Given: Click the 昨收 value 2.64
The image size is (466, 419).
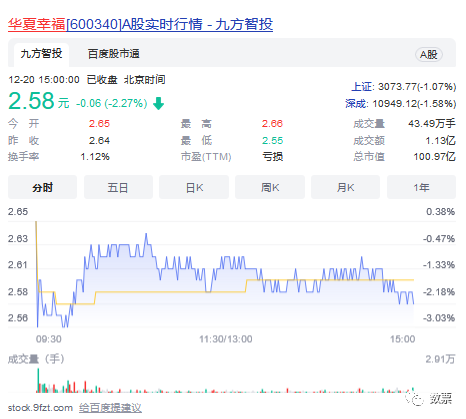Looking at the screenshot, I should [x=99, y=140].
